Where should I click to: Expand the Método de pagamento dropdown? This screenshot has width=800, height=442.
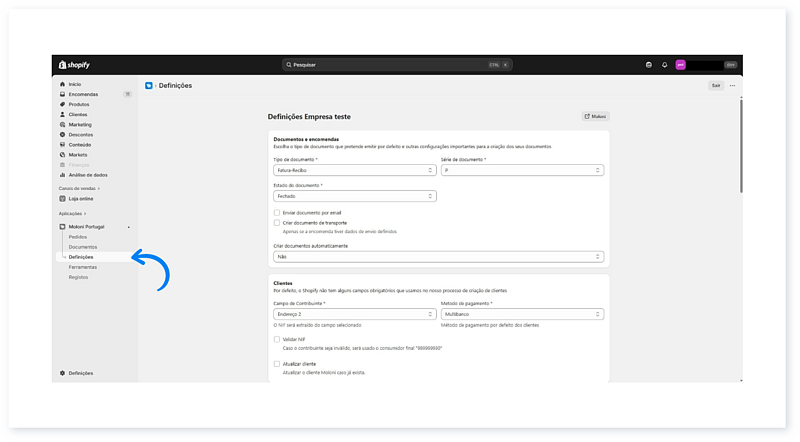522,314
